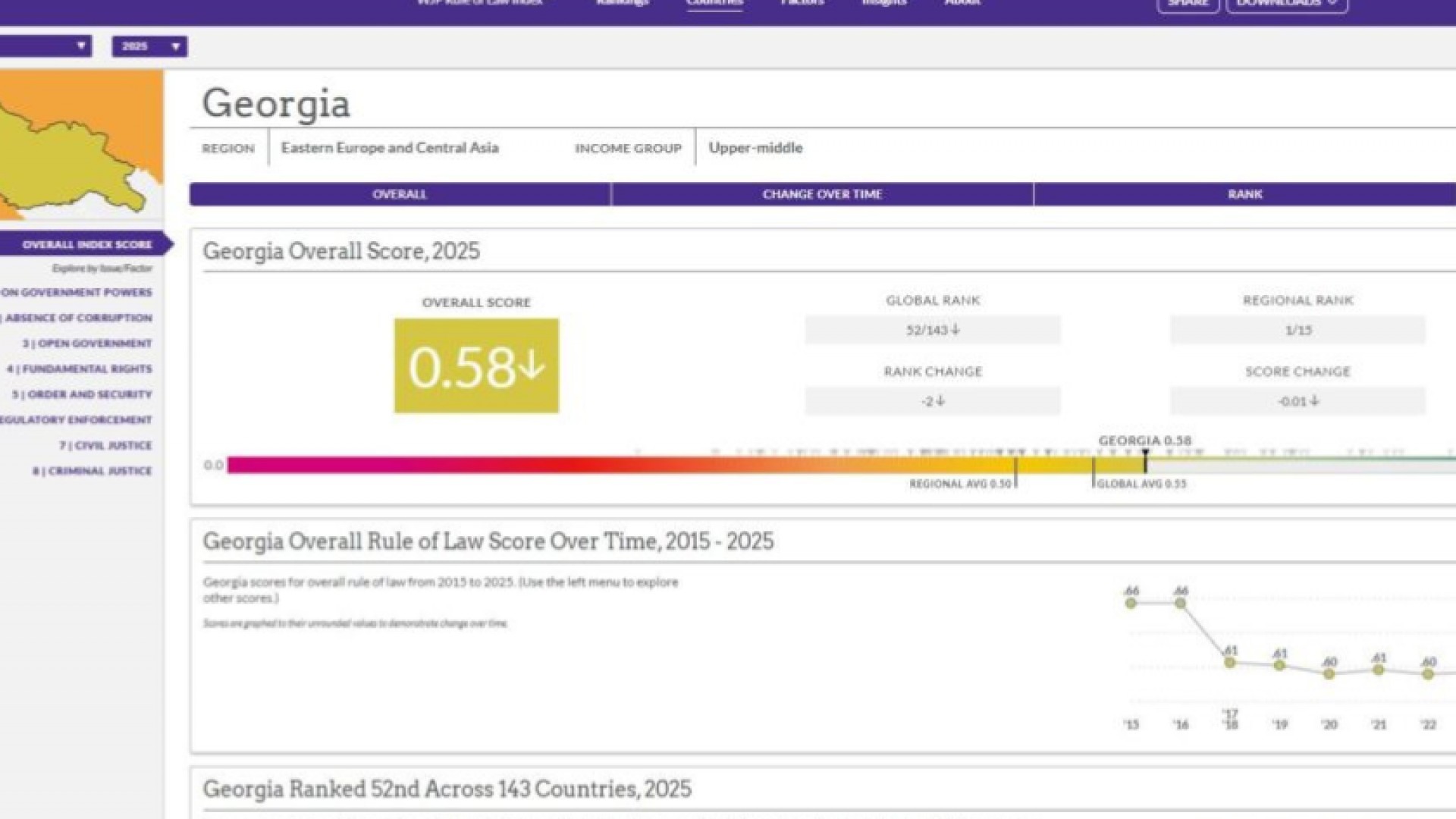Click the global rank 52/143 box

pyautogui.click(x=932, y=330)
